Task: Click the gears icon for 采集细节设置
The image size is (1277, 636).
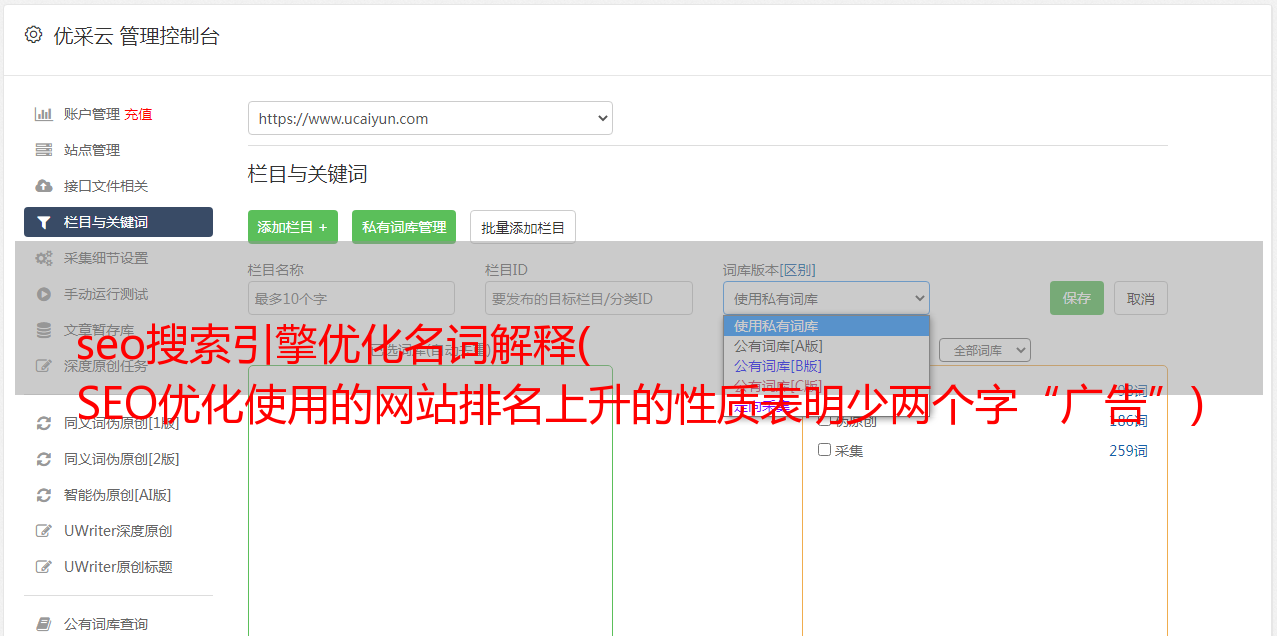Action: point(44,258)
